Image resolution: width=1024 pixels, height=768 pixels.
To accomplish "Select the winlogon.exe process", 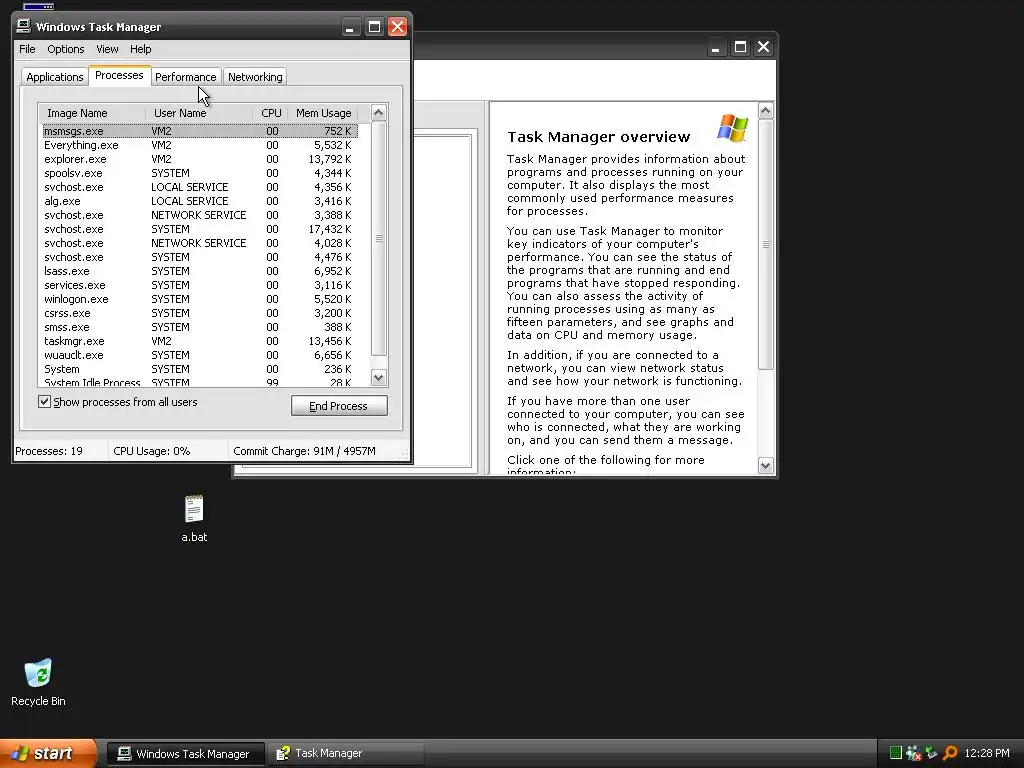I will pyautogui.click(x=200, y=299).
